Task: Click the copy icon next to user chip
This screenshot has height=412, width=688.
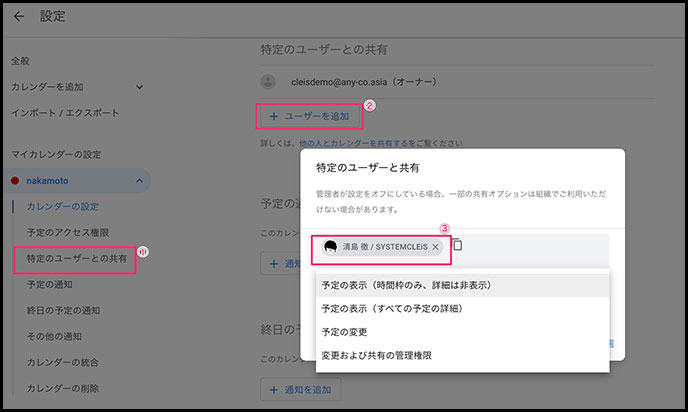Action: (x=457, y=244)
